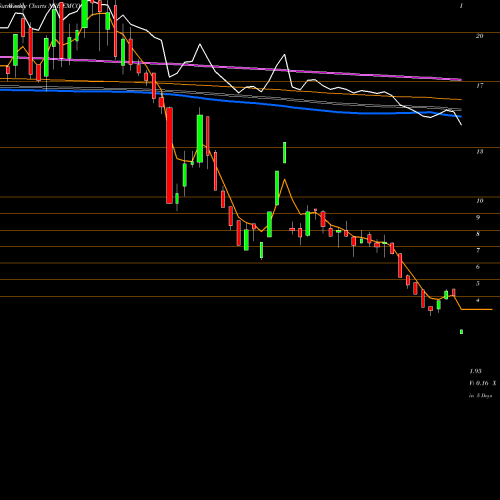This screenshot has width=500, height=500.
Task: Click the last price value 1.93
Action: tap(475, 371)
